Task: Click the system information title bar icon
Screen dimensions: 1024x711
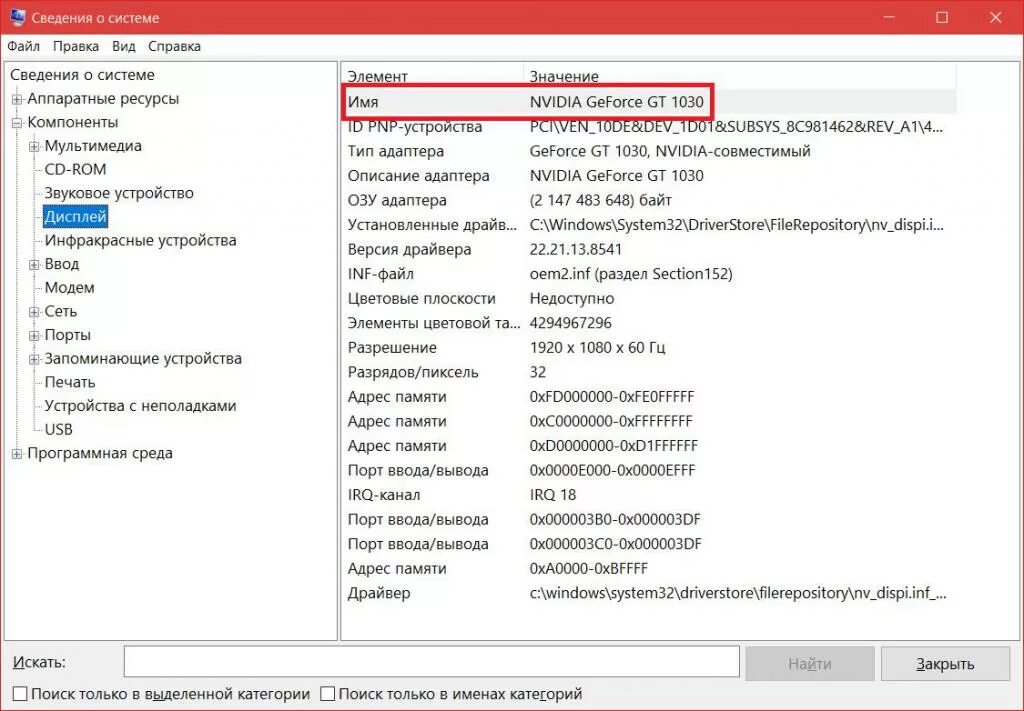Action: point(16,17)
